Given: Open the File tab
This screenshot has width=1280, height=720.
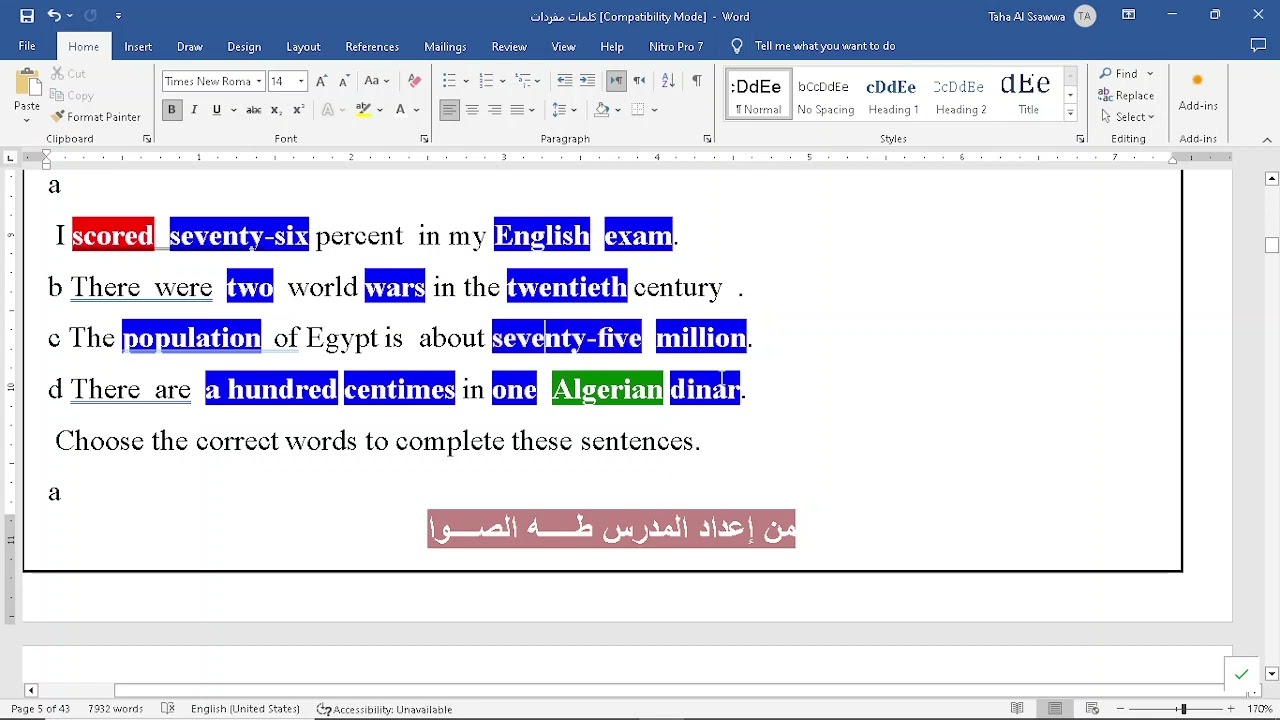Looking at the screenshot, I should (27, 46).
